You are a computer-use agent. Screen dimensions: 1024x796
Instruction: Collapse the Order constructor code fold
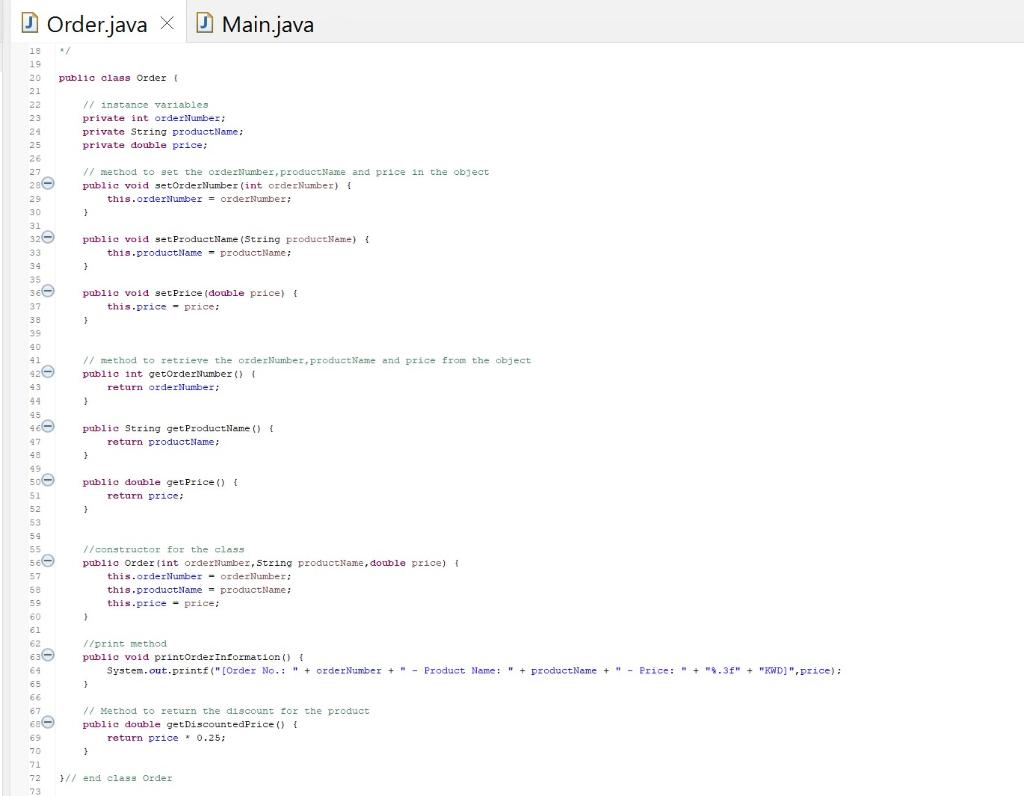[x=46, y=562]
